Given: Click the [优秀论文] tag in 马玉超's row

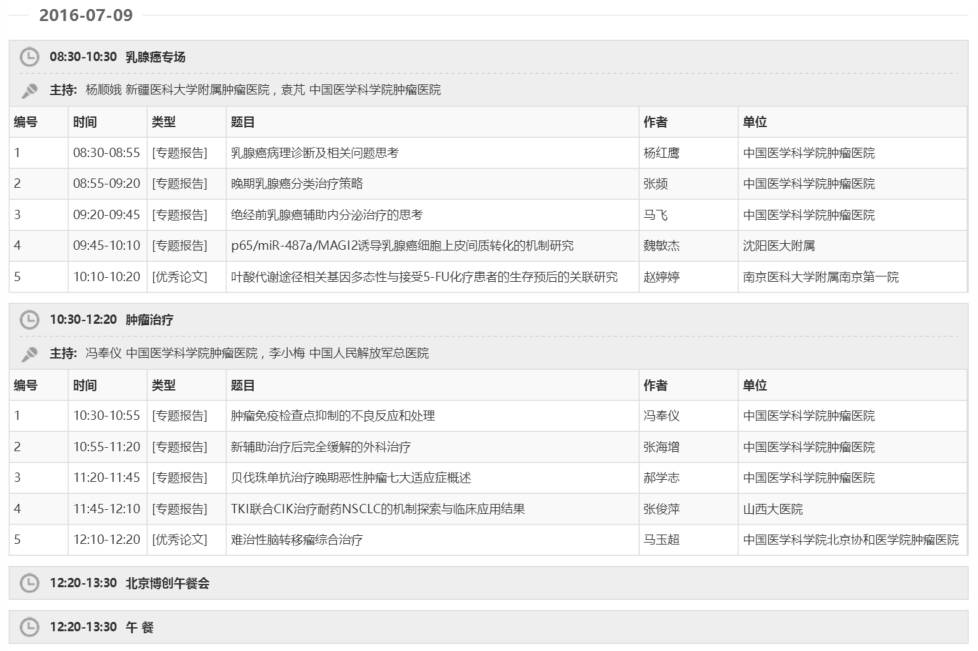Looking at the screenshot, I should tap(180, 539).
